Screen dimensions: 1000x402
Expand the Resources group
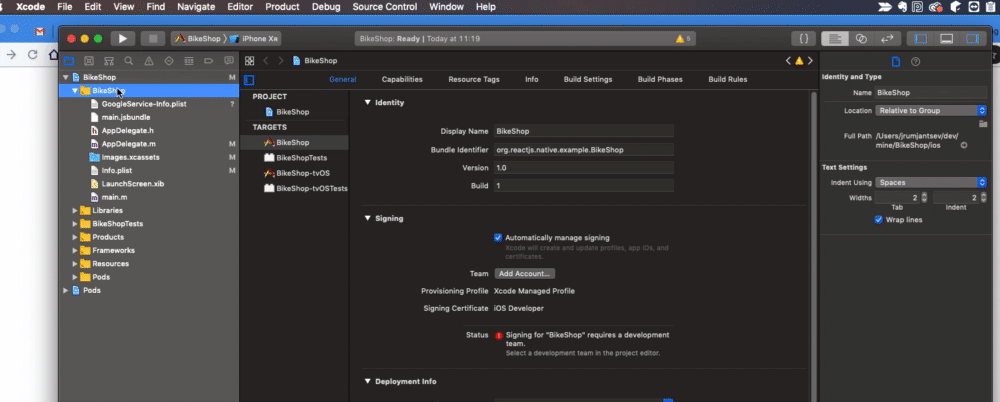click(x=75, y=264)
